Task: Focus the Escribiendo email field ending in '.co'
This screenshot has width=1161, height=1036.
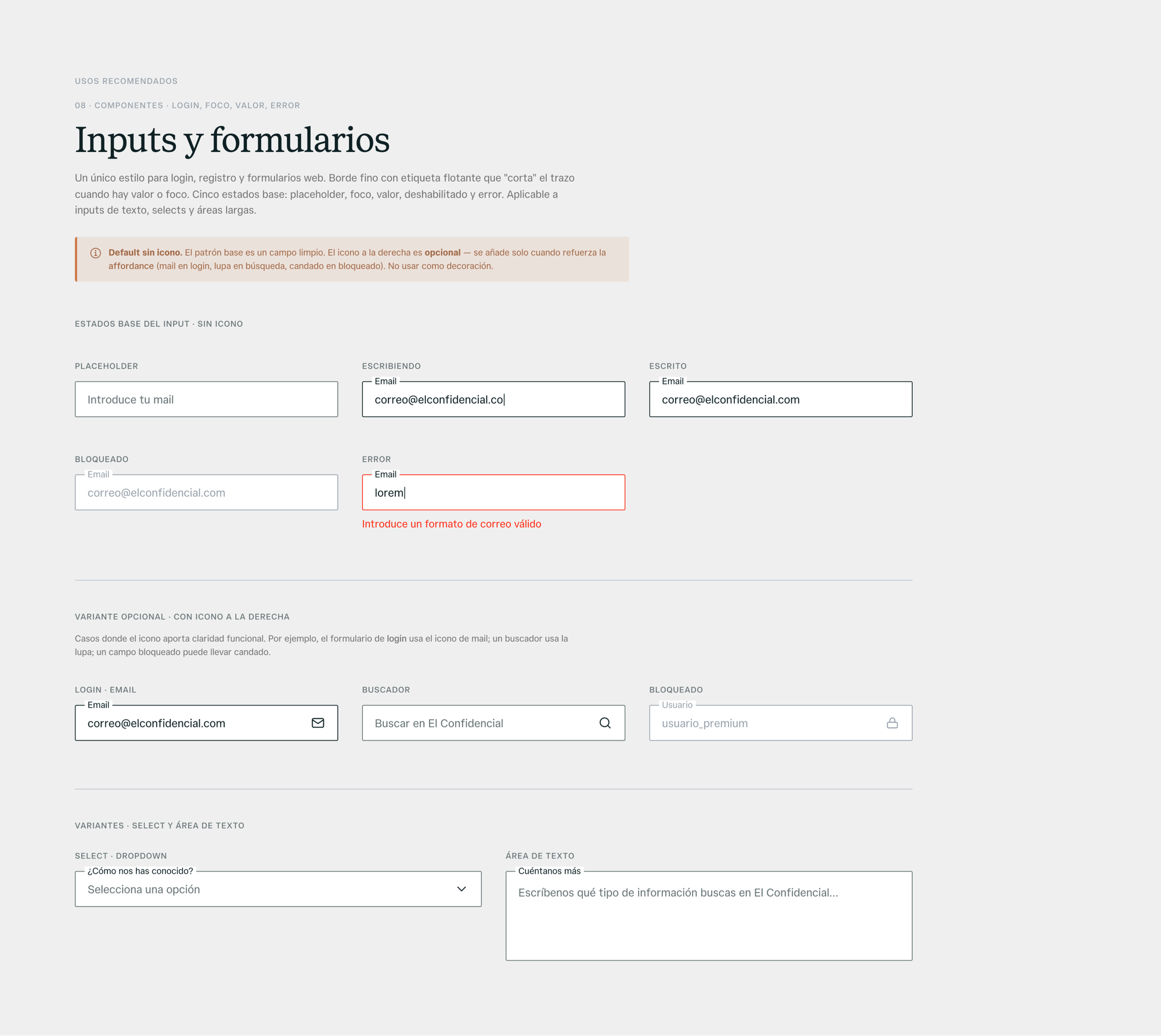Action: (x=493, y=399)
